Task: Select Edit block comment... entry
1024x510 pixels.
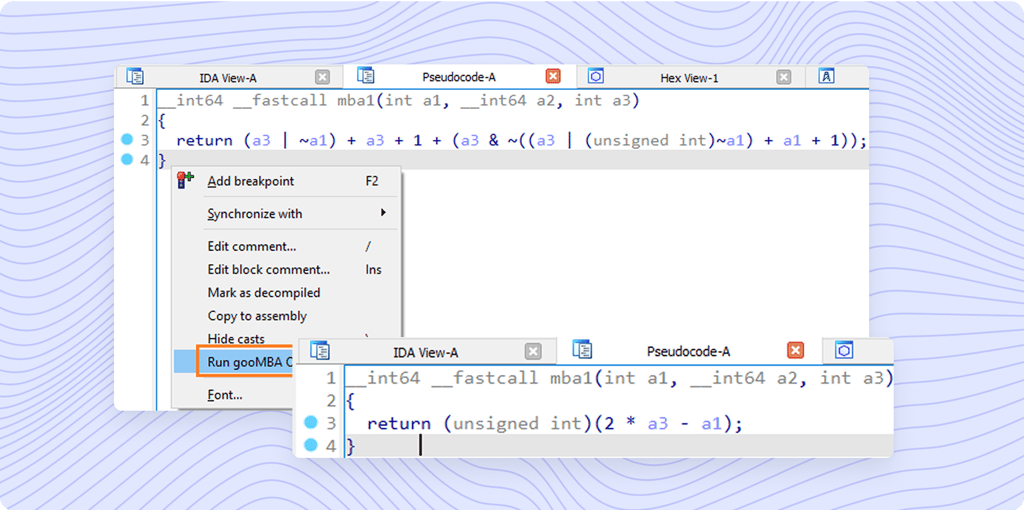Action: (287, 270)
